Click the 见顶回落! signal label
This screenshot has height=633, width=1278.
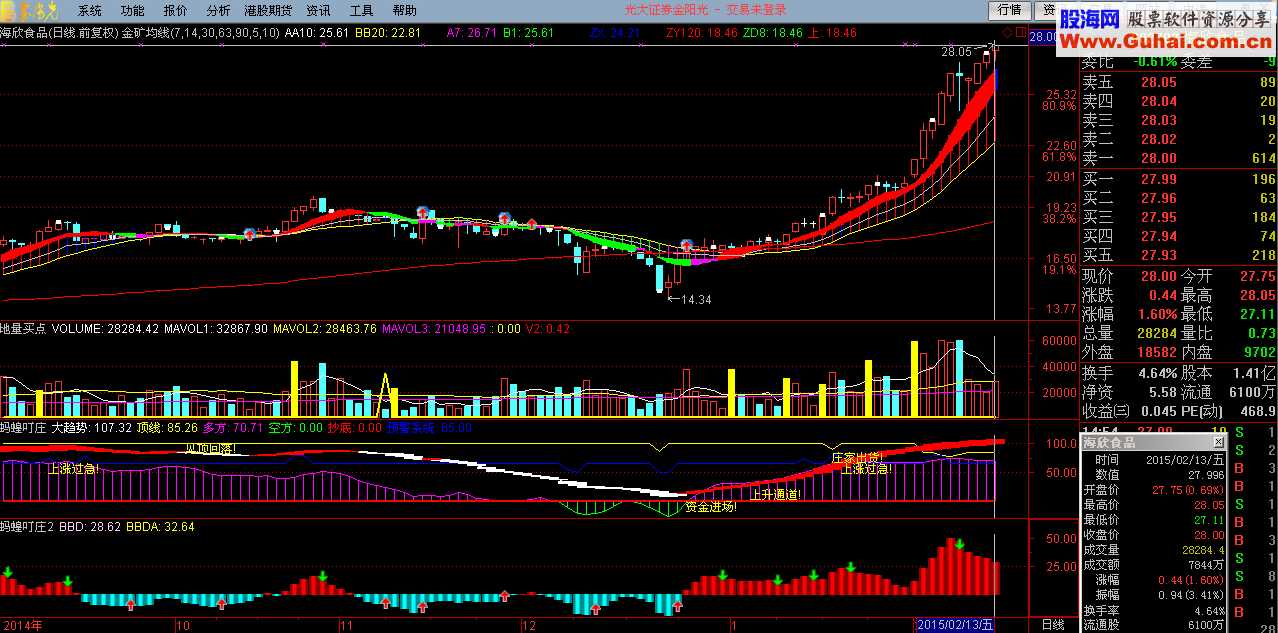click(210, 449)
